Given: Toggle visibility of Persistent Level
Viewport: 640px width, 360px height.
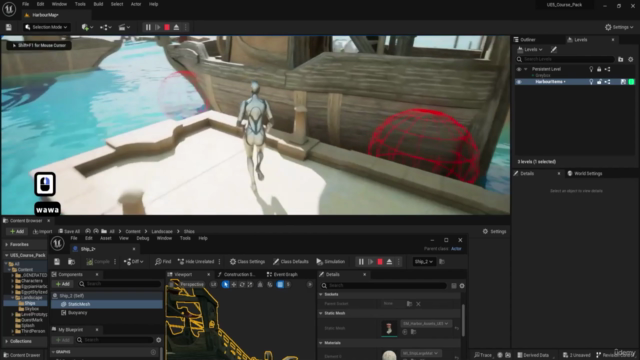Looking at the screenshot, I should point(519,69).
